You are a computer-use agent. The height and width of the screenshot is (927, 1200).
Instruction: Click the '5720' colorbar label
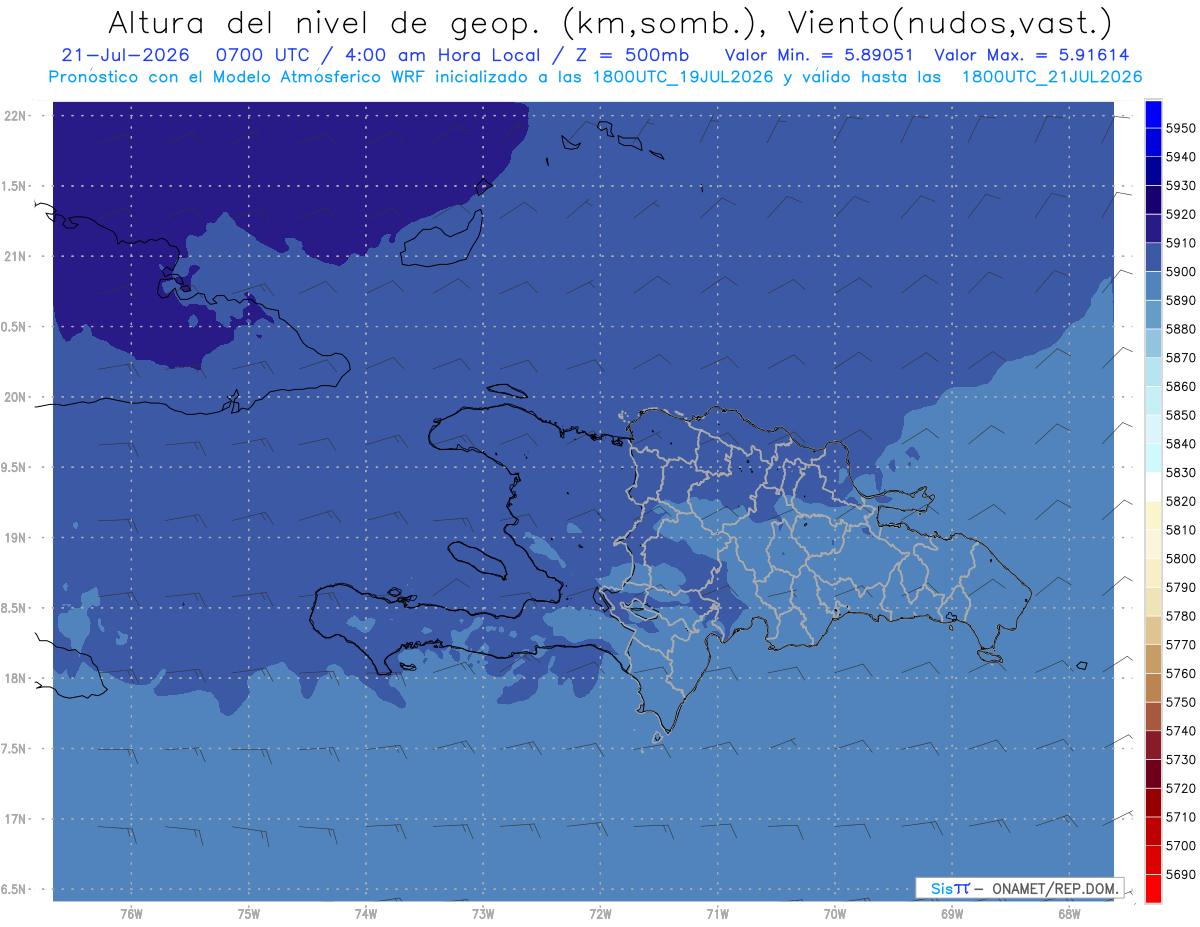pos(1180,788)
